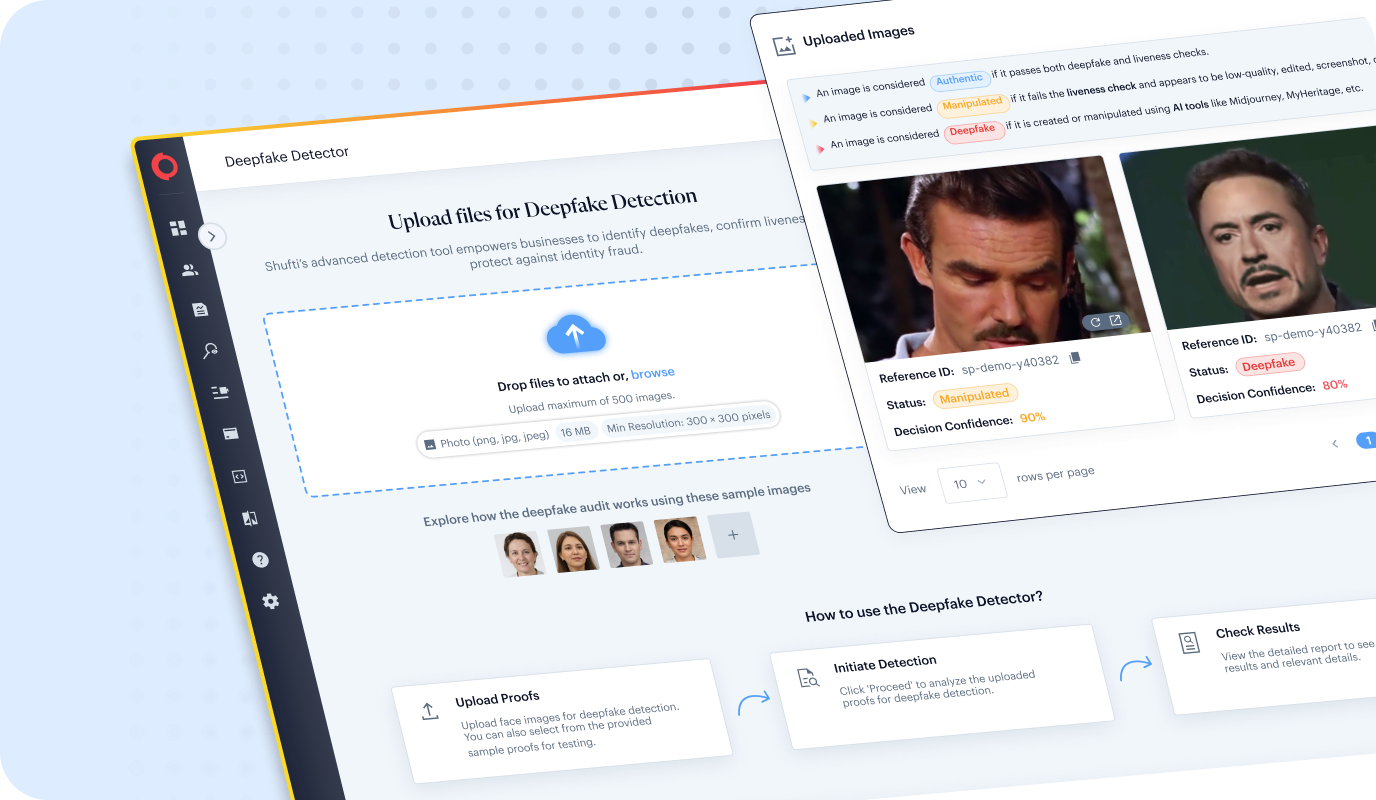Select the sample image with the beige background
Image resolution: width=1376 pixels, height=800 pixels.
click(680, 539)
